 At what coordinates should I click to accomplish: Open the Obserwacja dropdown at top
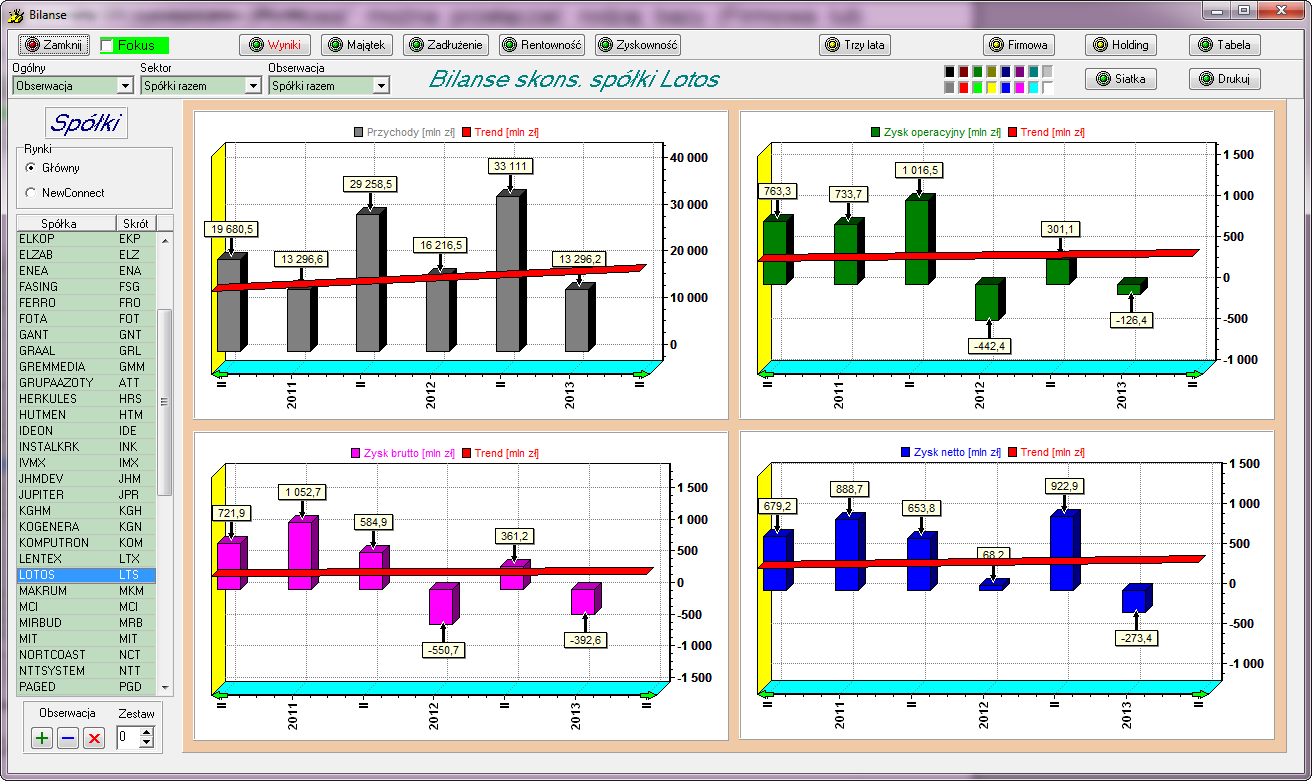(380, 86)
